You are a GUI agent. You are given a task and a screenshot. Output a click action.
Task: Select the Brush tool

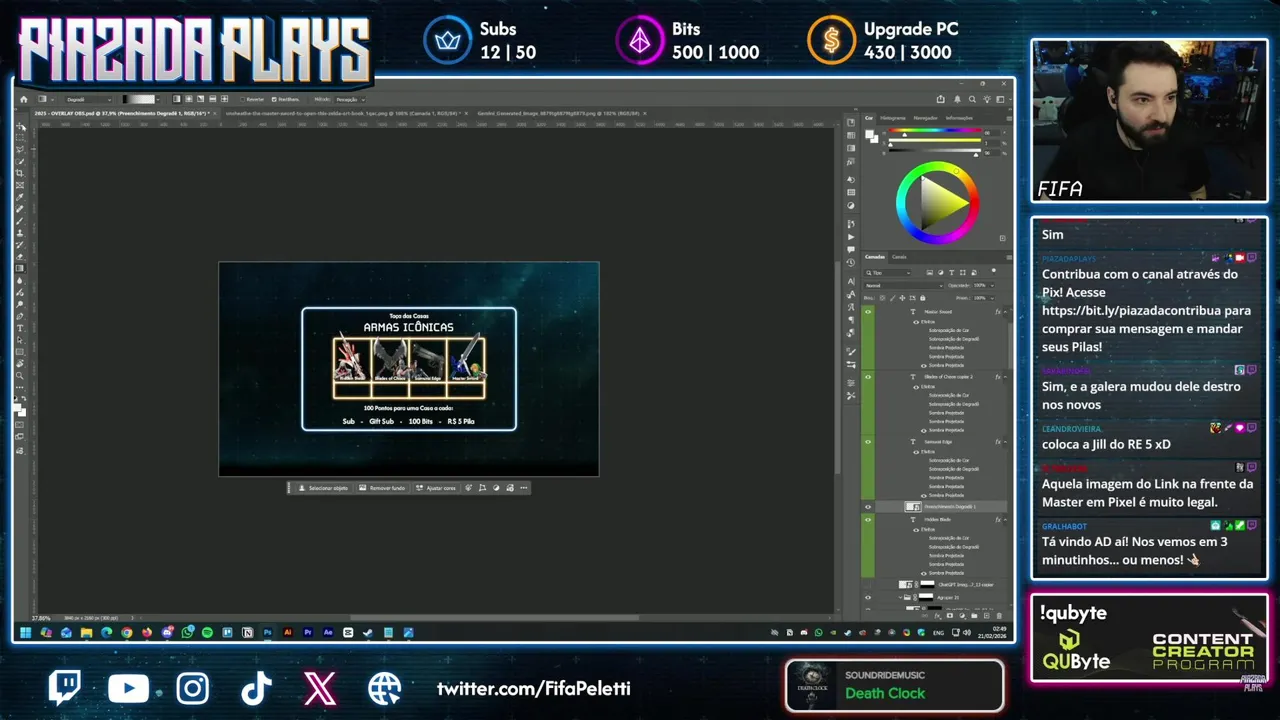20,221
